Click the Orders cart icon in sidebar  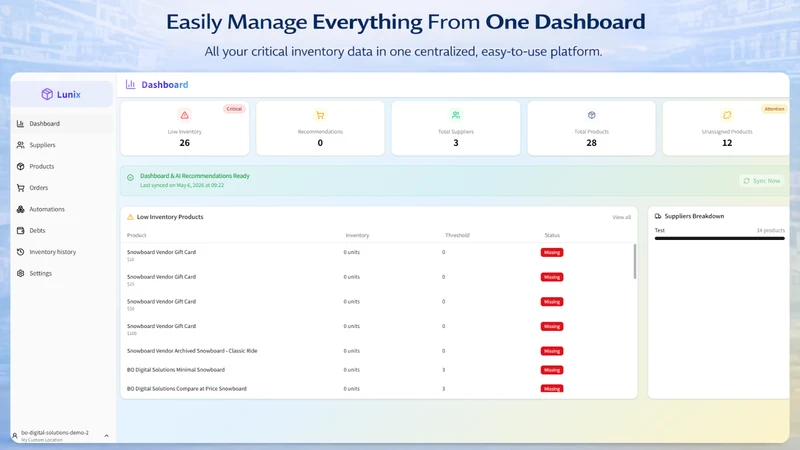click(20, 188)
